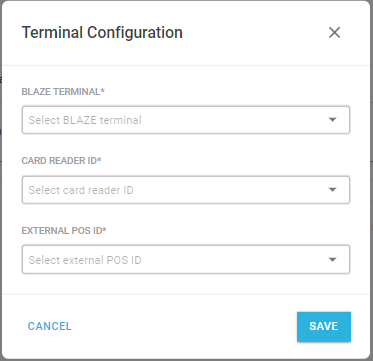Viewport: 373px width, 361px height.
Task: Open the Select card reader ID combo box
Action: pyautogui.click(x=186, y=190)
